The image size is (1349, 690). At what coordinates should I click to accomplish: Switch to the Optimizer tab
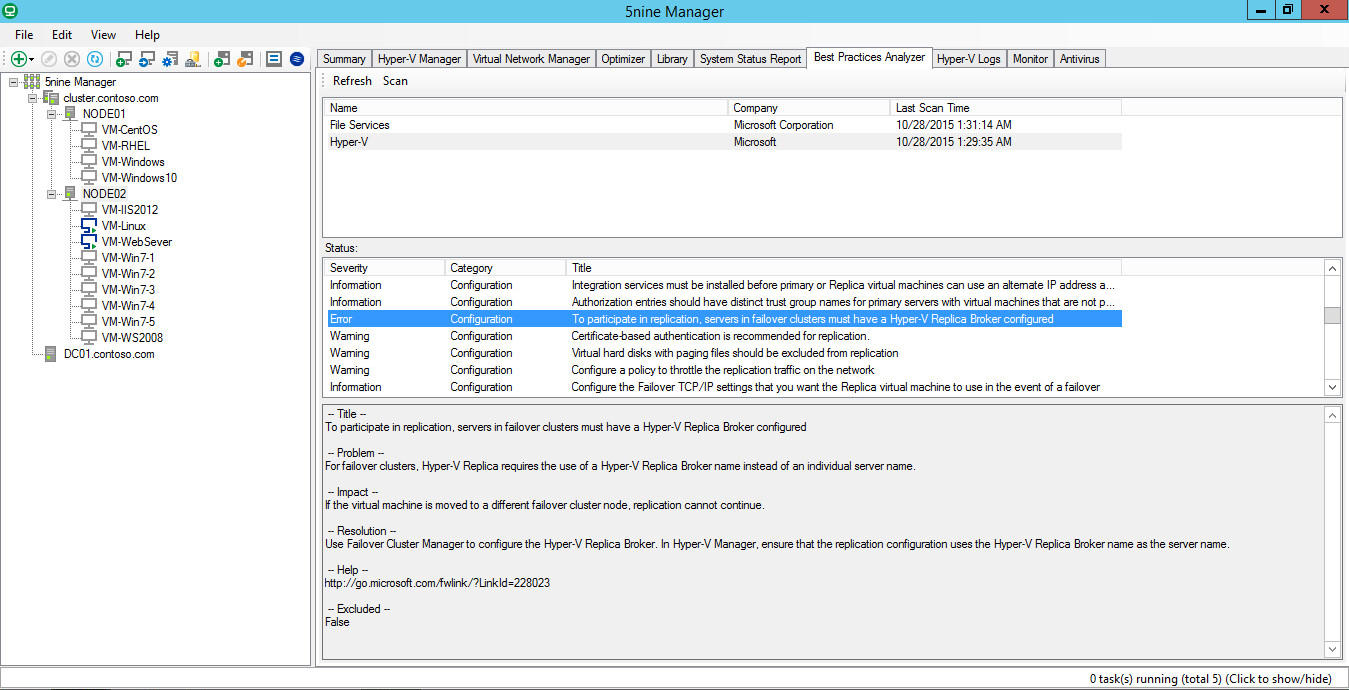[623, 59]
